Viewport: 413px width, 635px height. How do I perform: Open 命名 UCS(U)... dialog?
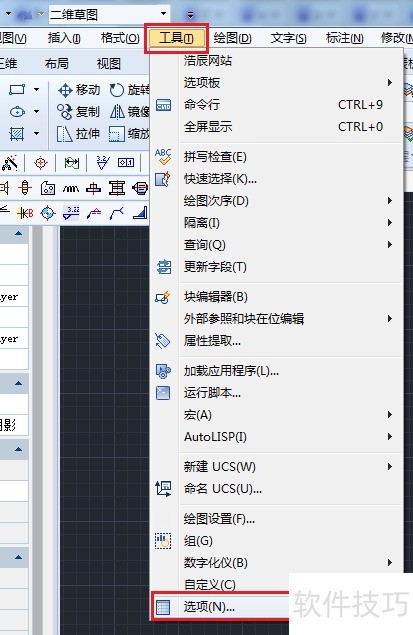click(275, 488)
